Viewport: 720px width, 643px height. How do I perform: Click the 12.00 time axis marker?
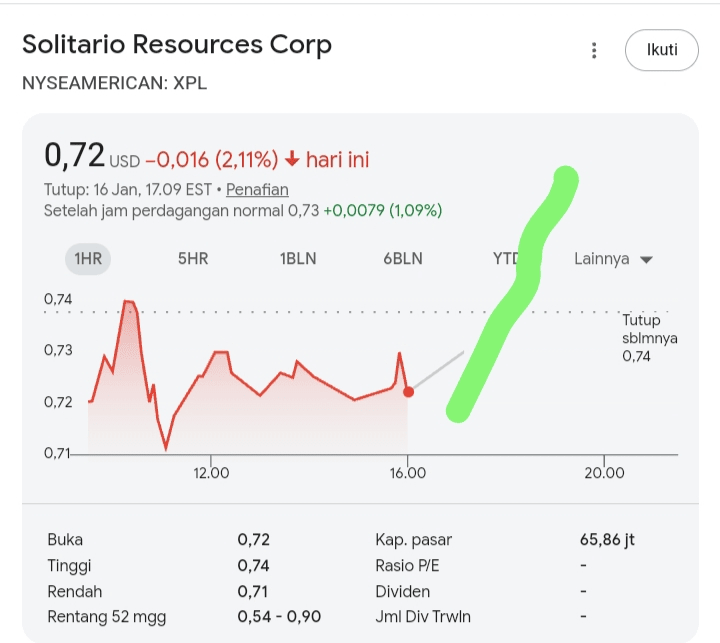point(211,473)
